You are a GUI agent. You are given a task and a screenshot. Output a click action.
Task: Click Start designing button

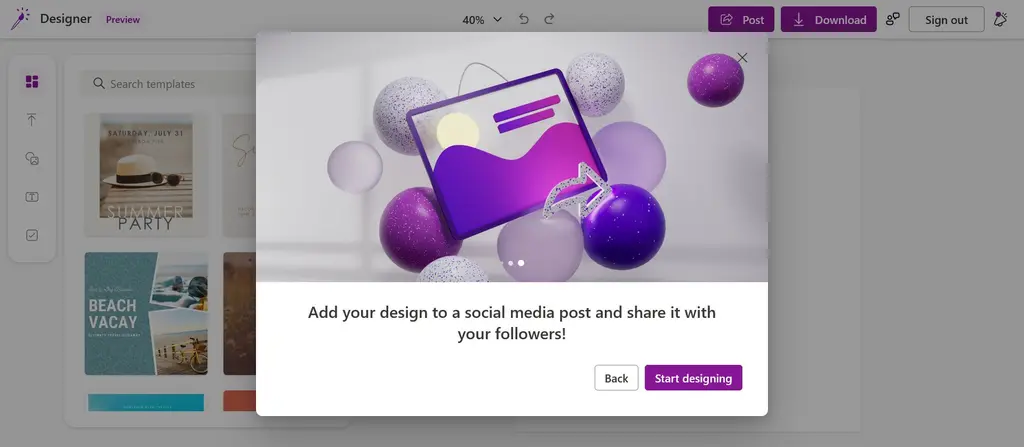[x=694, y=378]
